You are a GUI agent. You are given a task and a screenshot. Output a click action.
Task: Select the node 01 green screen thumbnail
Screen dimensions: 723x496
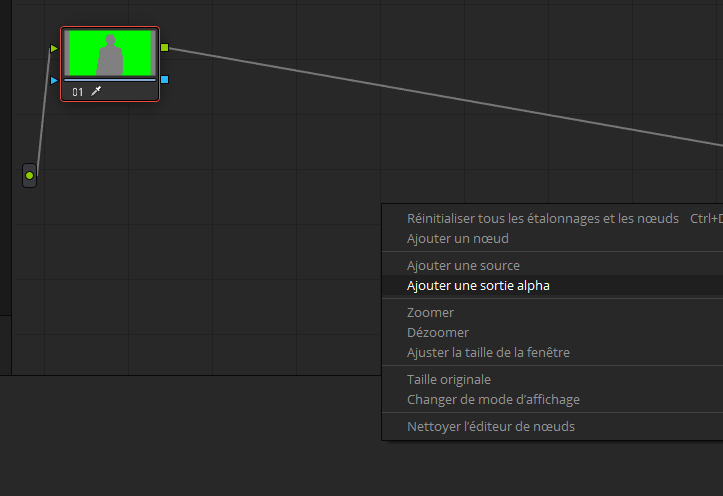tap(110, 53)
